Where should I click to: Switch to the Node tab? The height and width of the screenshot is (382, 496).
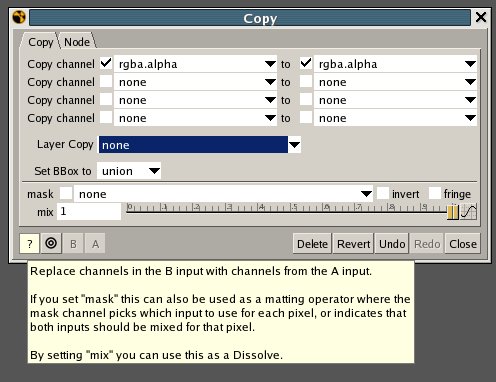(x=77, y=42)
